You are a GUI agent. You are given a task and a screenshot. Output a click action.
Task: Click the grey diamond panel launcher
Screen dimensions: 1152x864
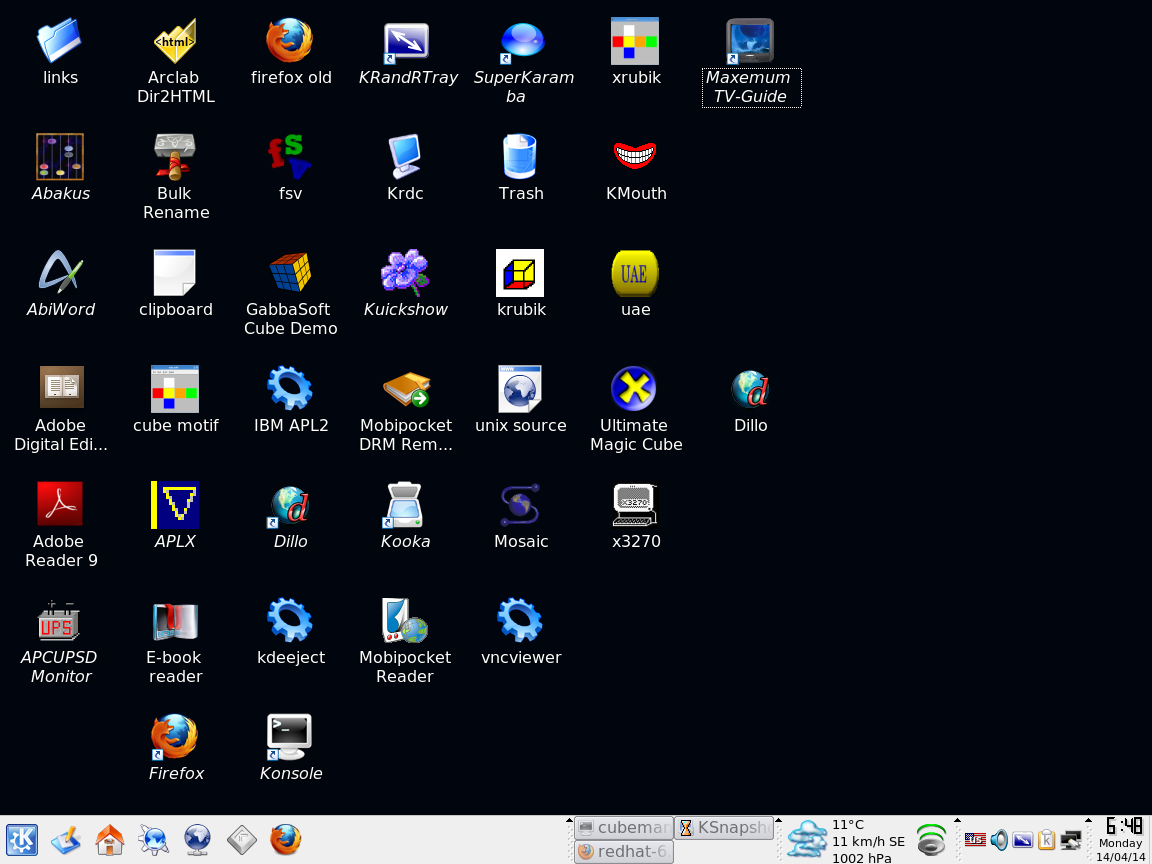tap(242, 839)
